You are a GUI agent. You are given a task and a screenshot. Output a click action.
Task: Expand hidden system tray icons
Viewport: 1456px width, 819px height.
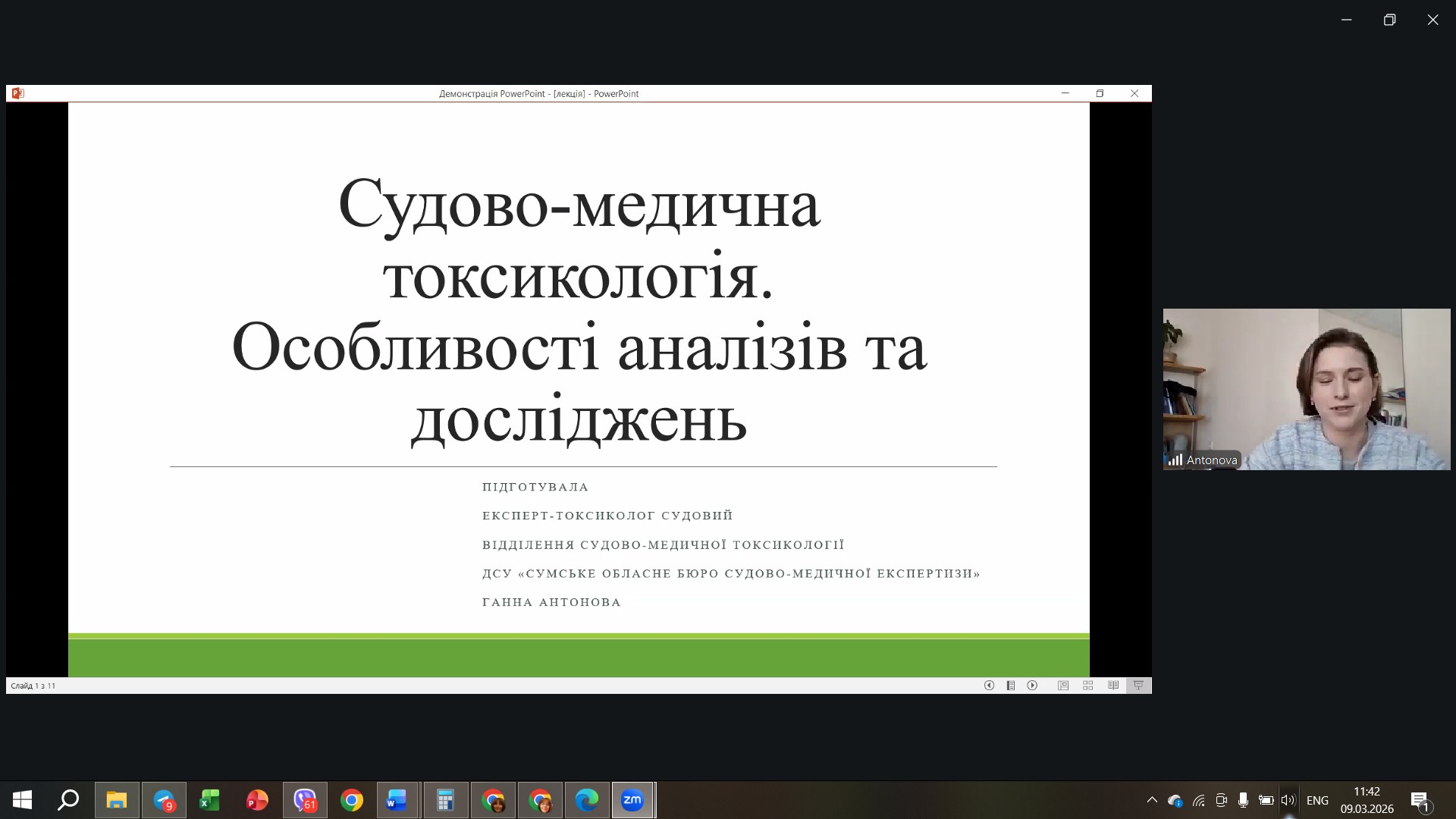1152,800
